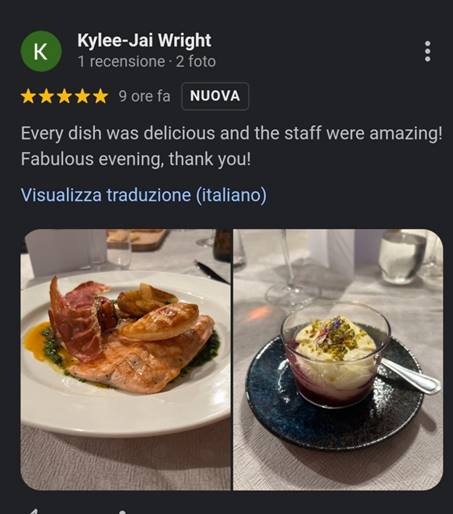Viewport: 453px width, 514px height.
Task: Click the 'Fabulous evening, thank you!' line
Action: (x=136, y=159)
